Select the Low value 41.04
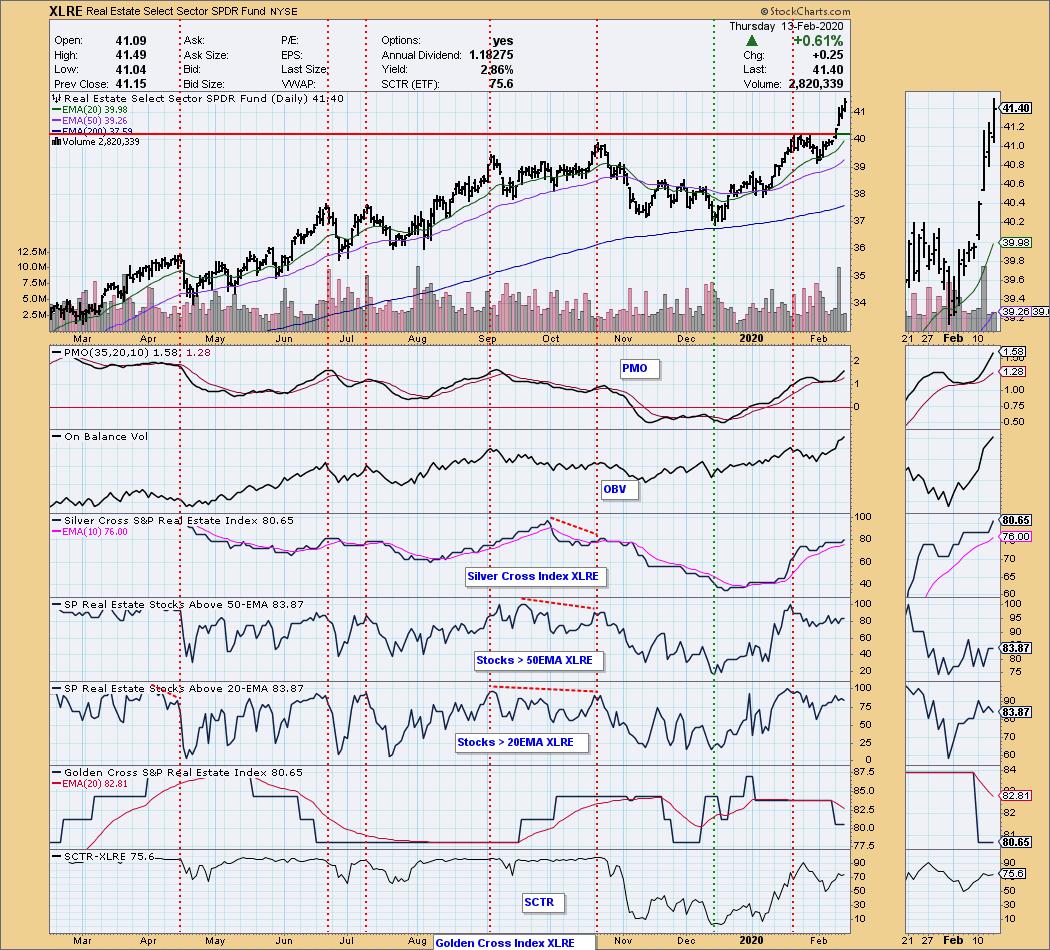 (x=131, y=70)
